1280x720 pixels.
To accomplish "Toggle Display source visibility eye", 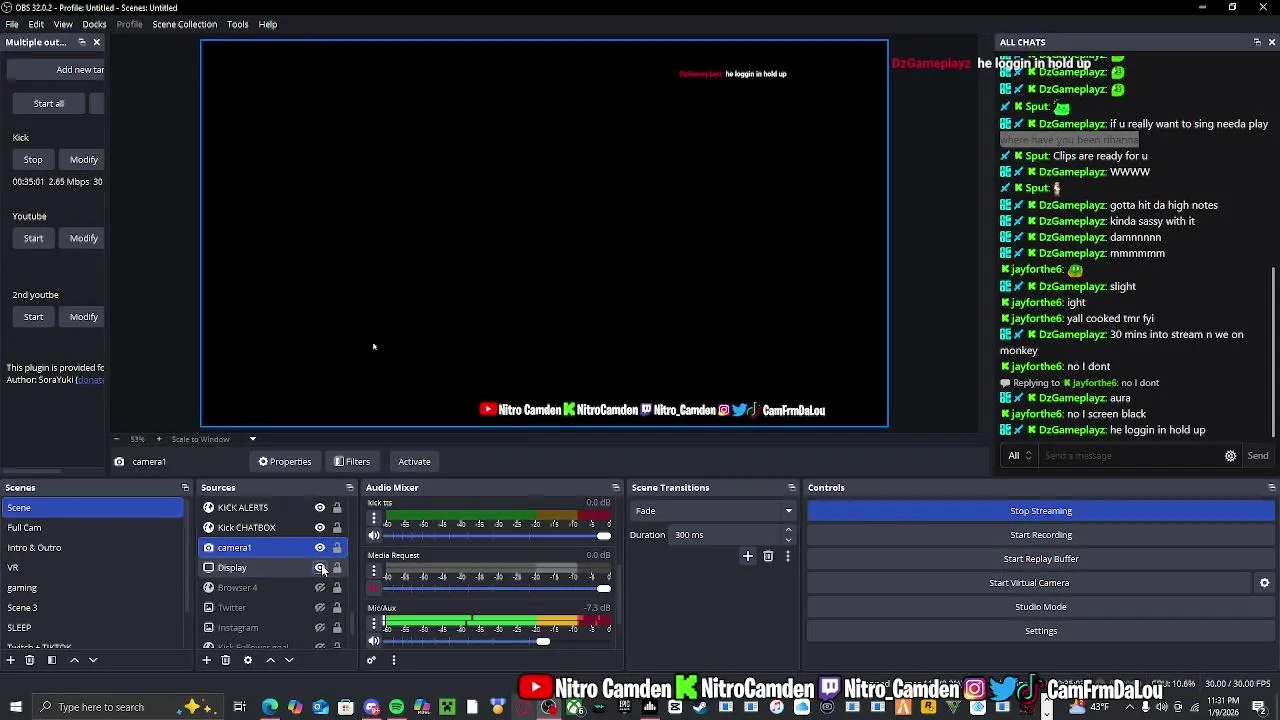I will coord(320,568).
